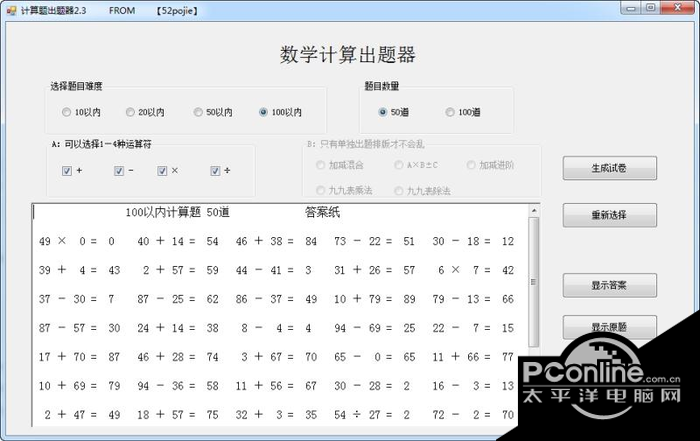
Task: Click the problem 46 + 38 = 84
Action: pos(276,241)
